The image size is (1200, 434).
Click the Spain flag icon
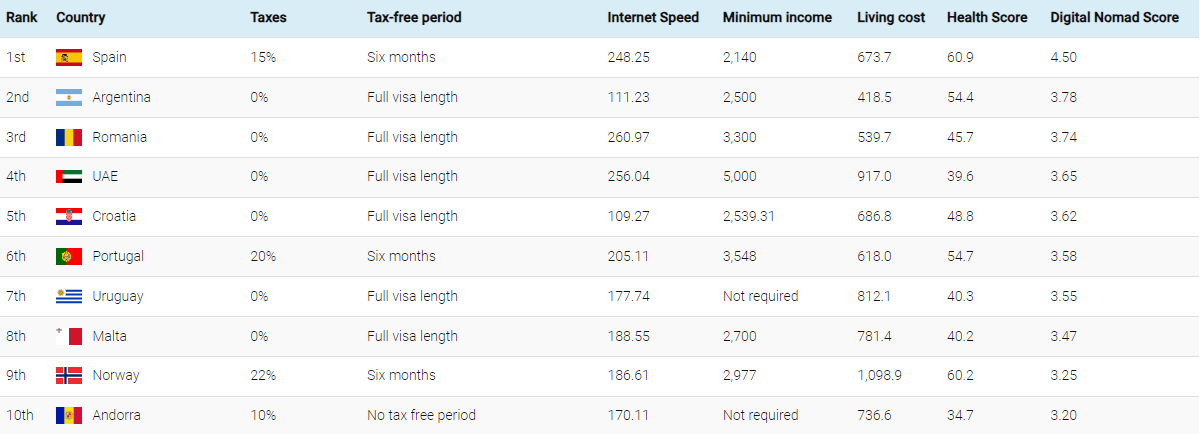pos(68,57)
